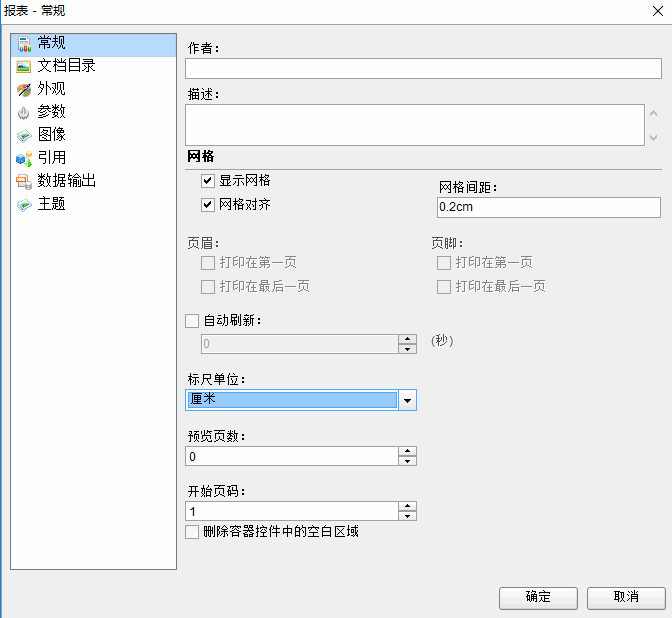The width and height of the screenshot is (672, 618).
Task: Click the 网格间距 input field
Action: click(x=548, y=207)
